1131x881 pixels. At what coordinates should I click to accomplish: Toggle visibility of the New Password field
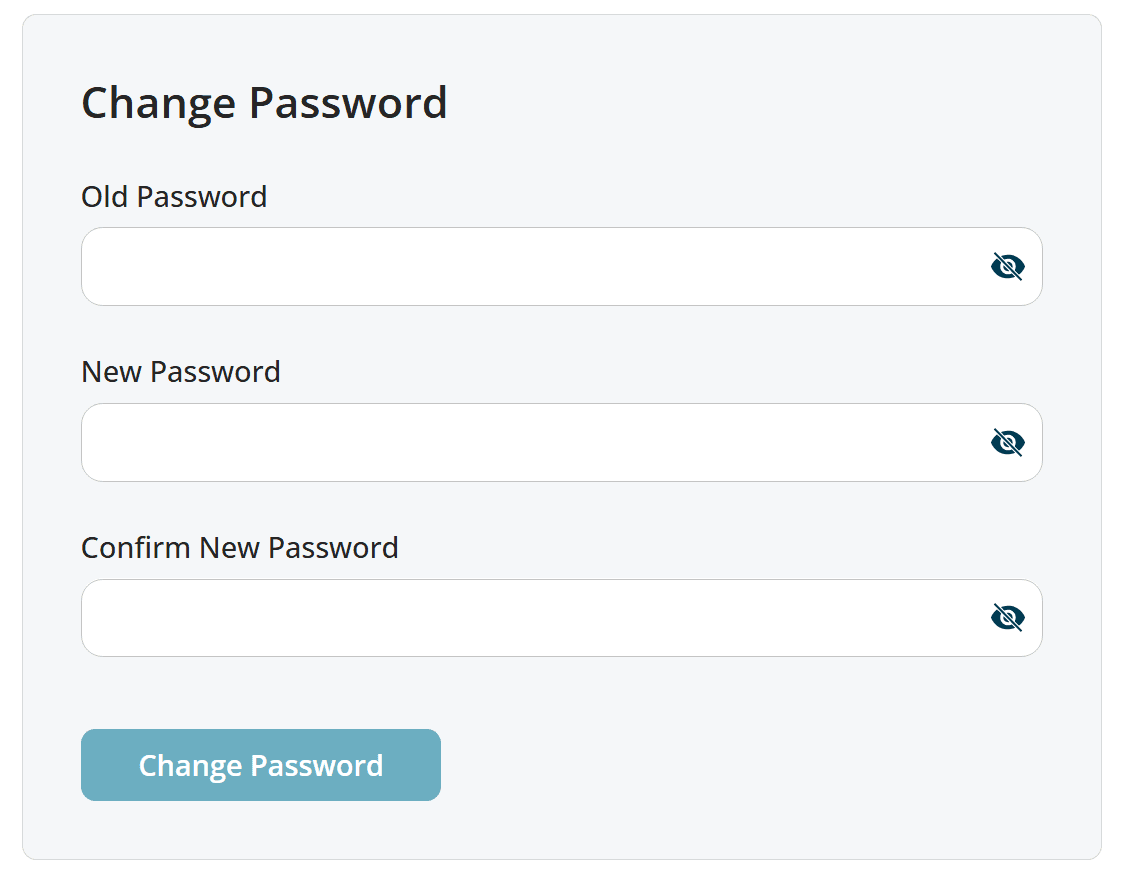1006,442
